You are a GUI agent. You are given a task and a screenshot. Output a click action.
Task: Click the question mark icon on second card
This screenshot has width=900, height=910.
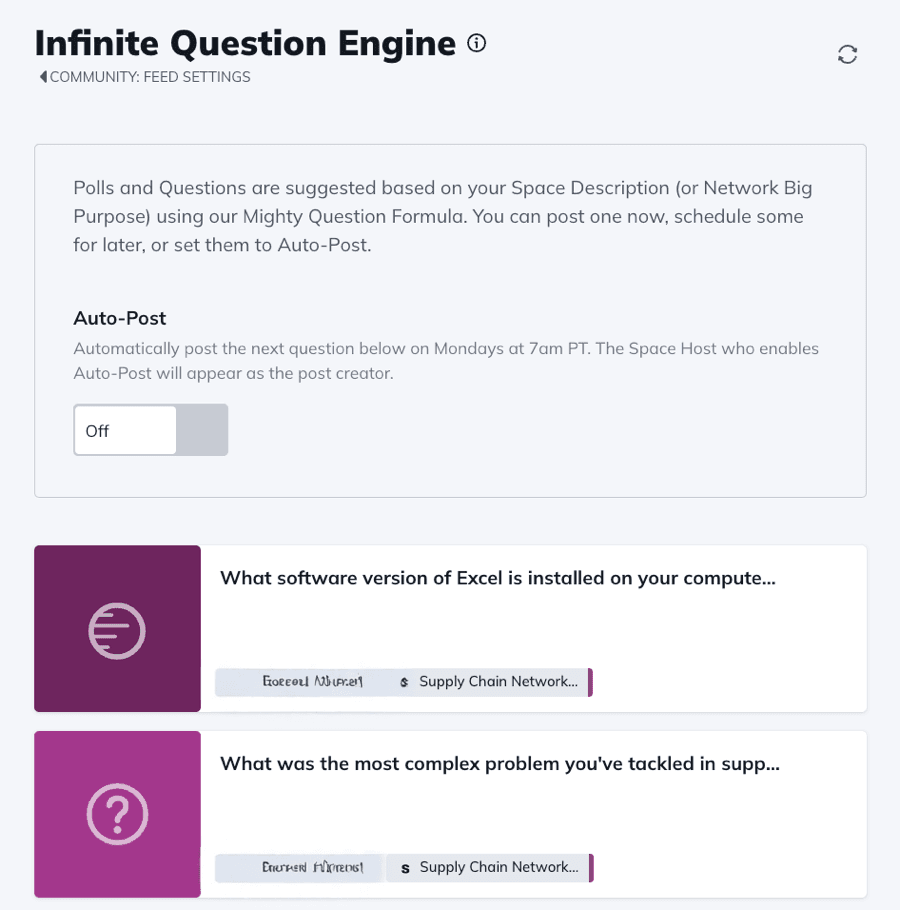[117, 815]
